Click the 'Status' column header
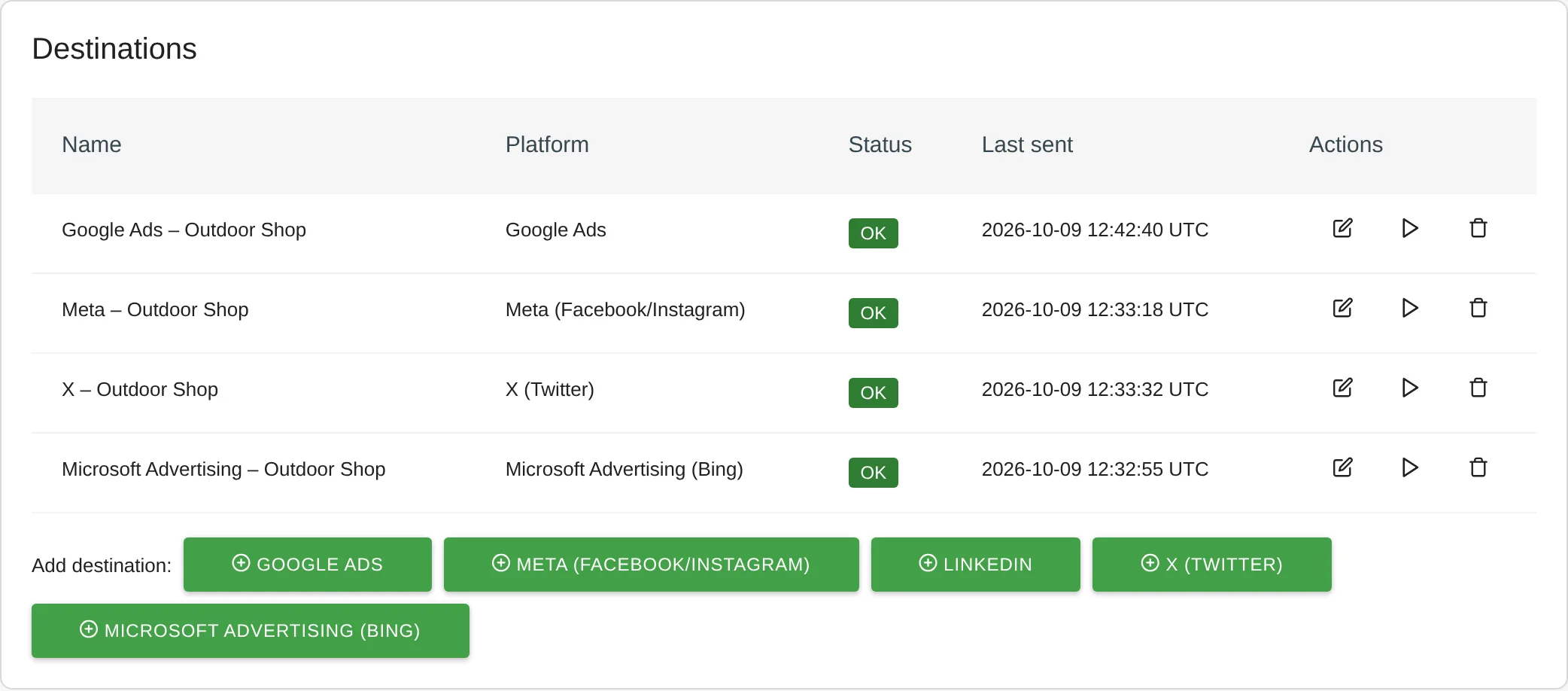Viewport: 1568px width, 691px height. [x=880, y=145]
